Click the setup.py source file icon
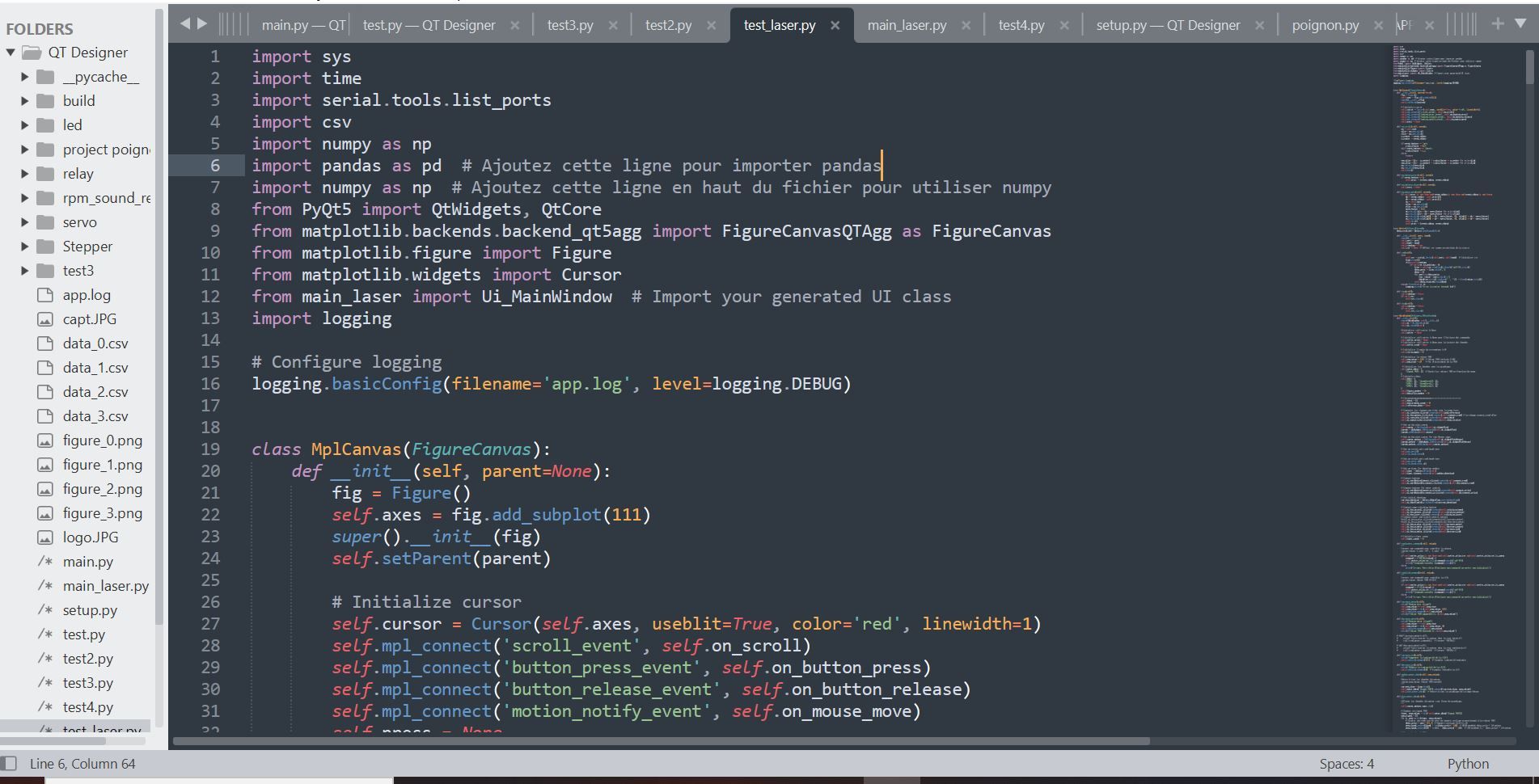 point(45,610)
